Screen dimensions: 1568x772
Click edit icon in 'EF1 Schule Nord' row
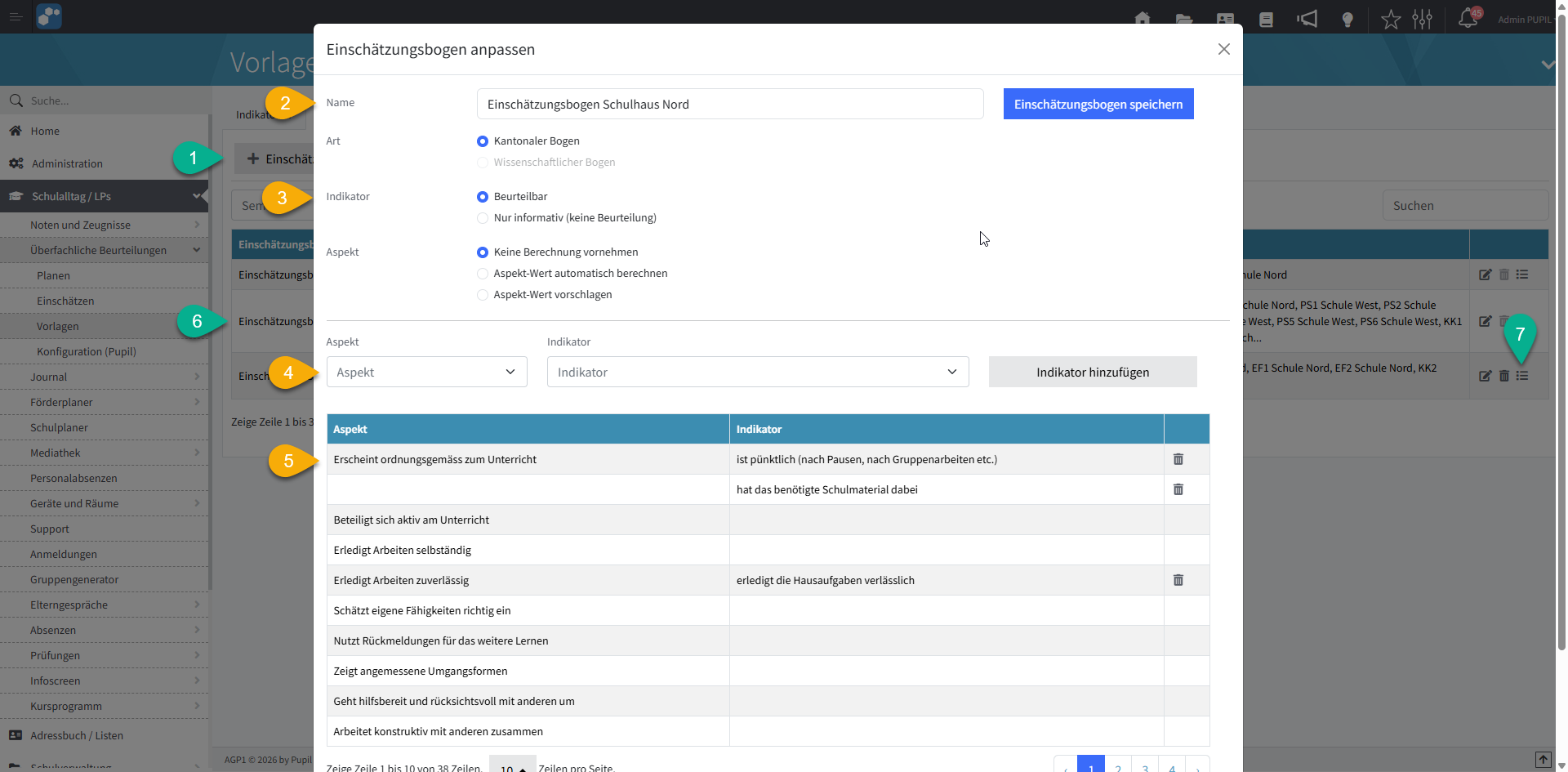1485,376
